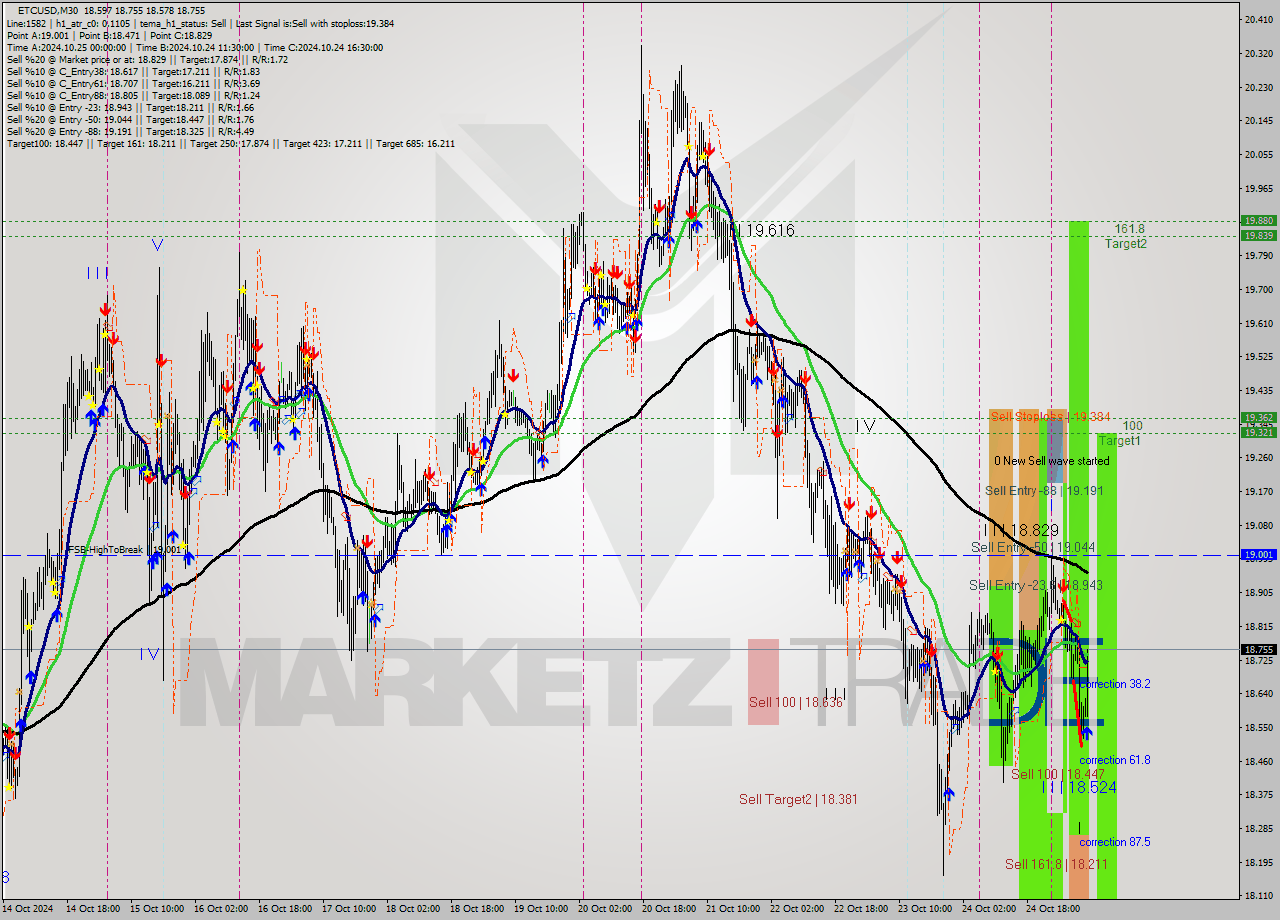Click the 19.362 green price tag

pos(1258,418)
